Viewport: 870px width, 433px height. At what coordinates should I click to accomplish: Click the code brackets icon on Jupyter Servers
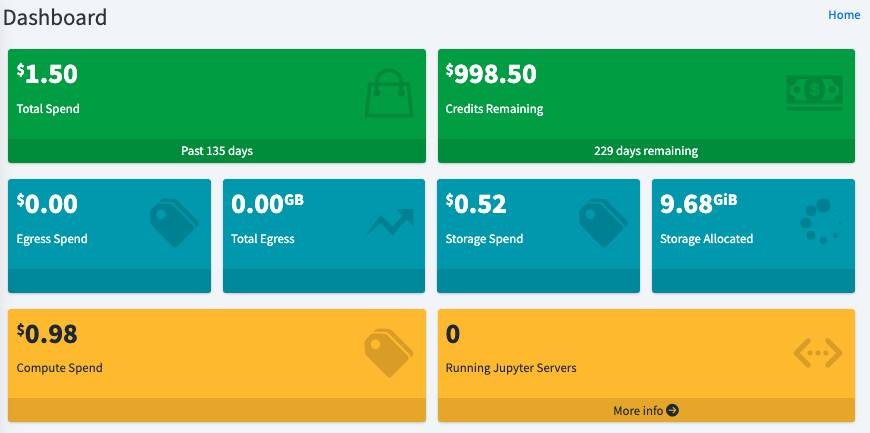click(x=818, y=353)
